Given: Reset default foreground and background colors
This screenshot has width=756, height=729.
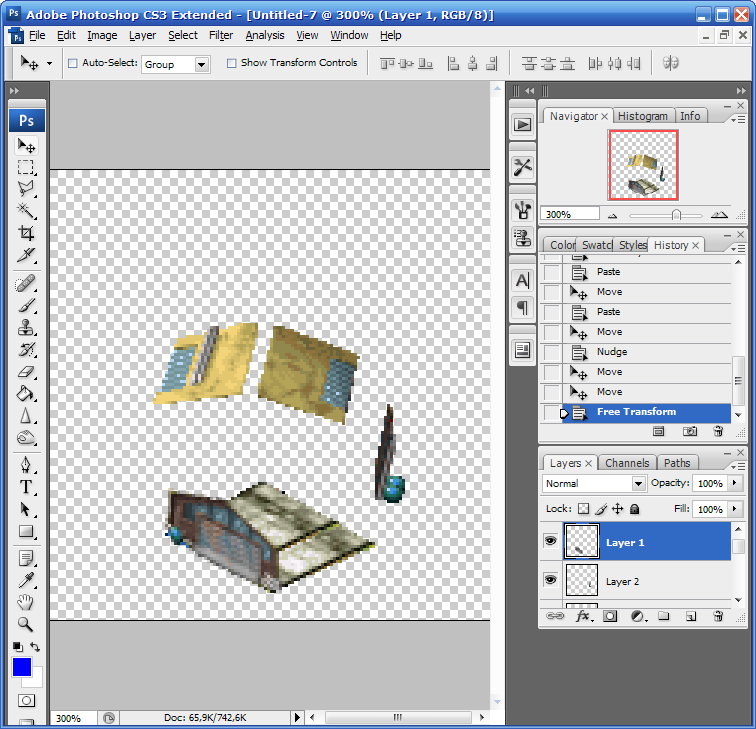Looking at the screenshot, I should point(18,647).
